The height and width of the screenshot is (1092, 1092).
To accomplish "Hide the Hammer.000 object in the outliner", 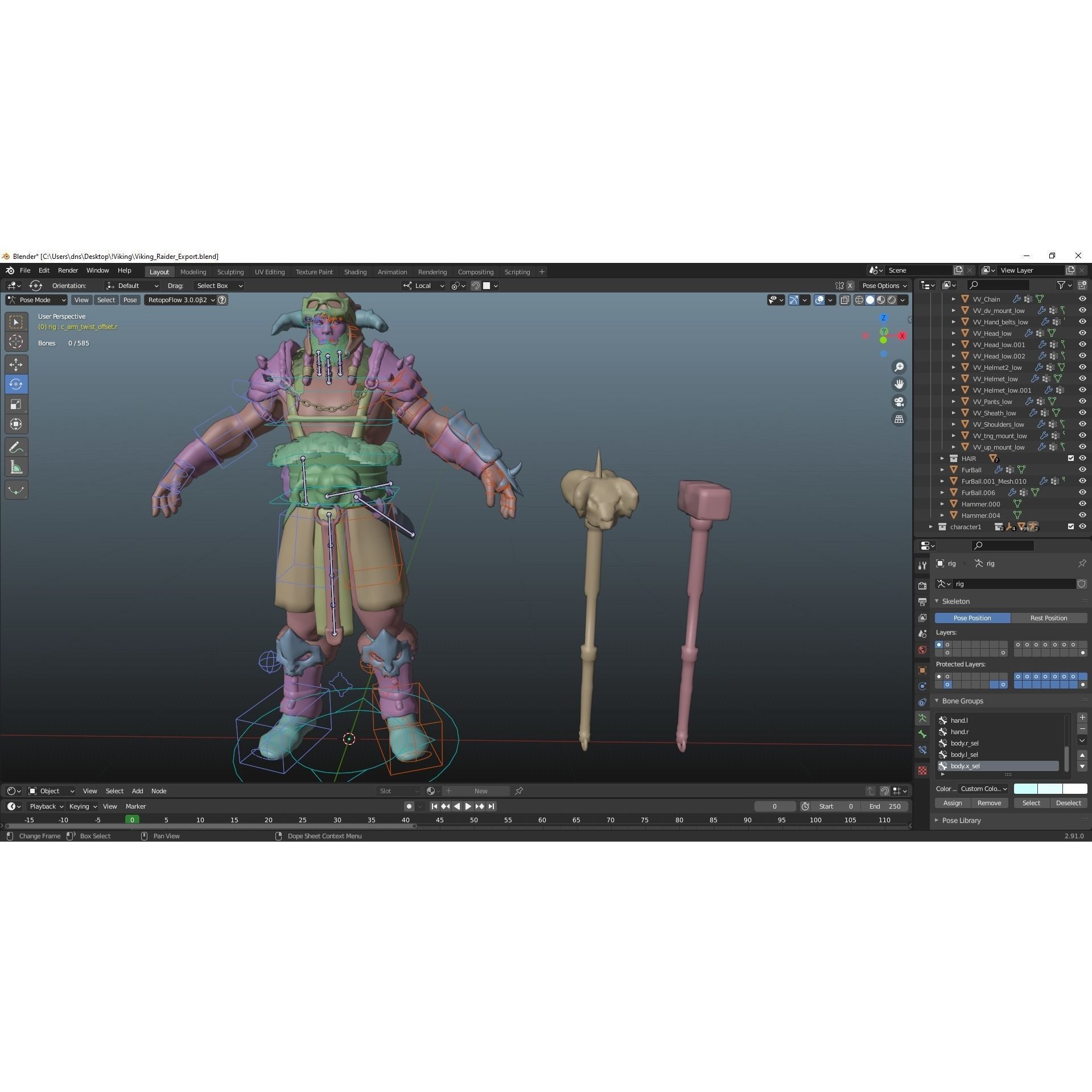I will coord(1082,504).
